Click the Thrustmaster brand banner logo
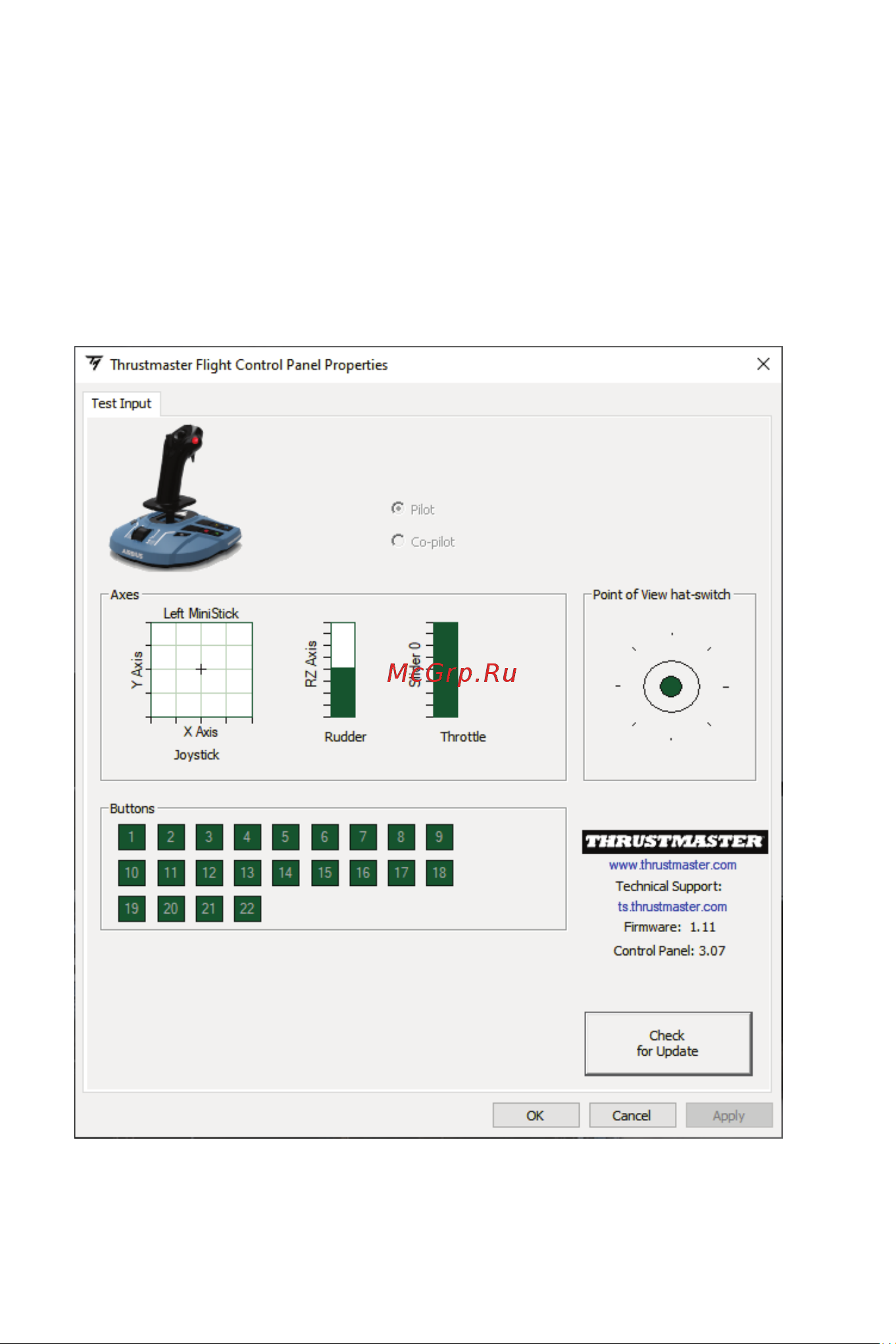 (x=674, y=842)
